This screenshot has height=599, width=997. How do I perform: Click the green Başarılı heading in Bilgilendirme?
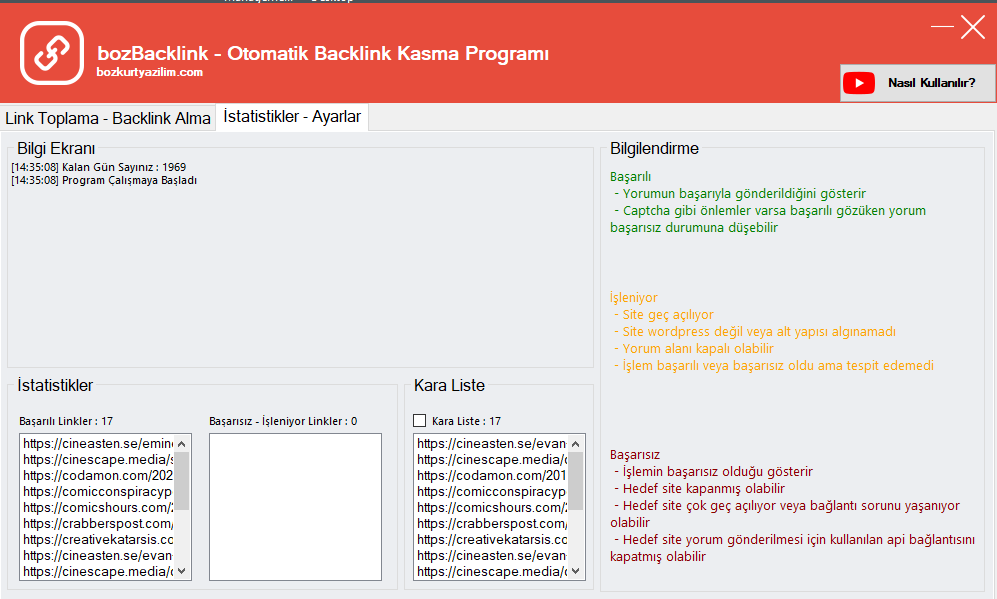tap(630, 177)
